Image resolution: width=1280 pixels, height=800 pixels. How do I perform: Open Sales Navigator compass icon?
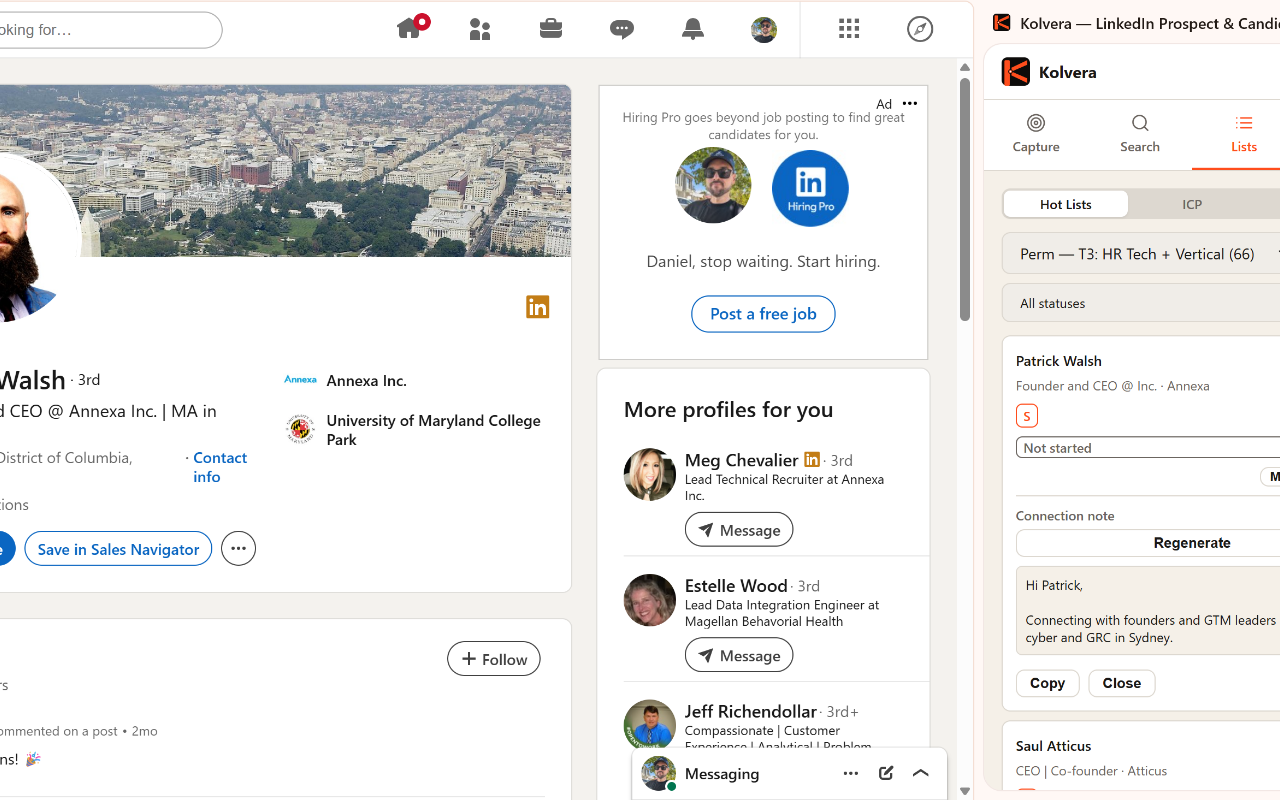[920, 29]
